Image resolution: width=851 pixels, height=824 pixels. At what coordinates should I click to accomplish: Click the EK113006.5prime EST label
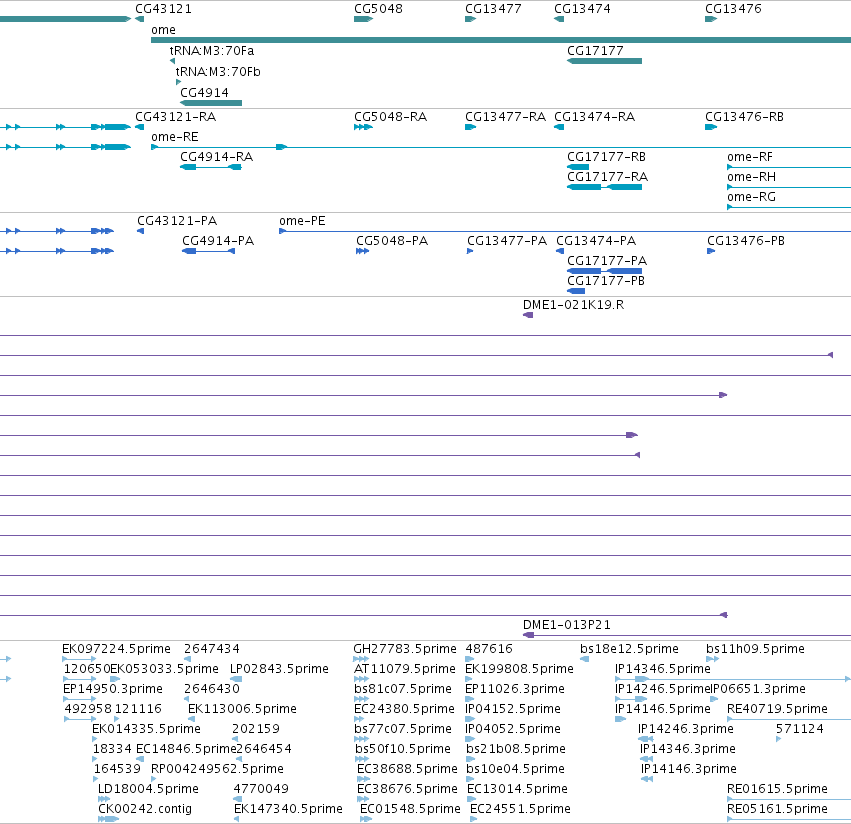(242, 709)
